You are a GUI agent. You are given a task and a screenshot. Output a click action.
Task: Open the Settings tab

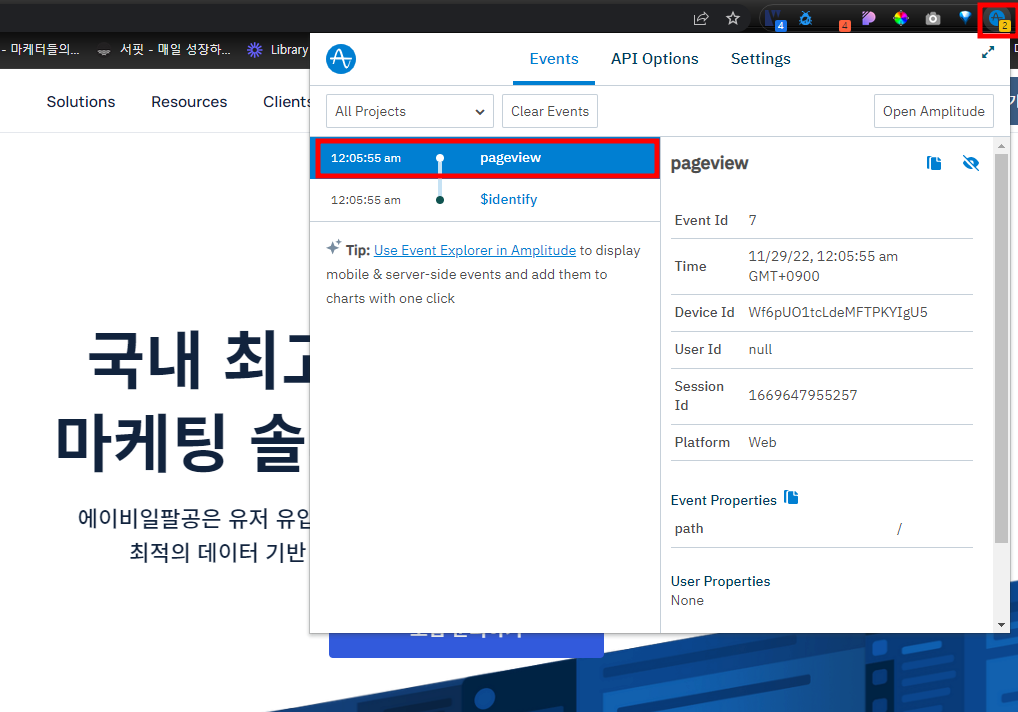(760, 59)
